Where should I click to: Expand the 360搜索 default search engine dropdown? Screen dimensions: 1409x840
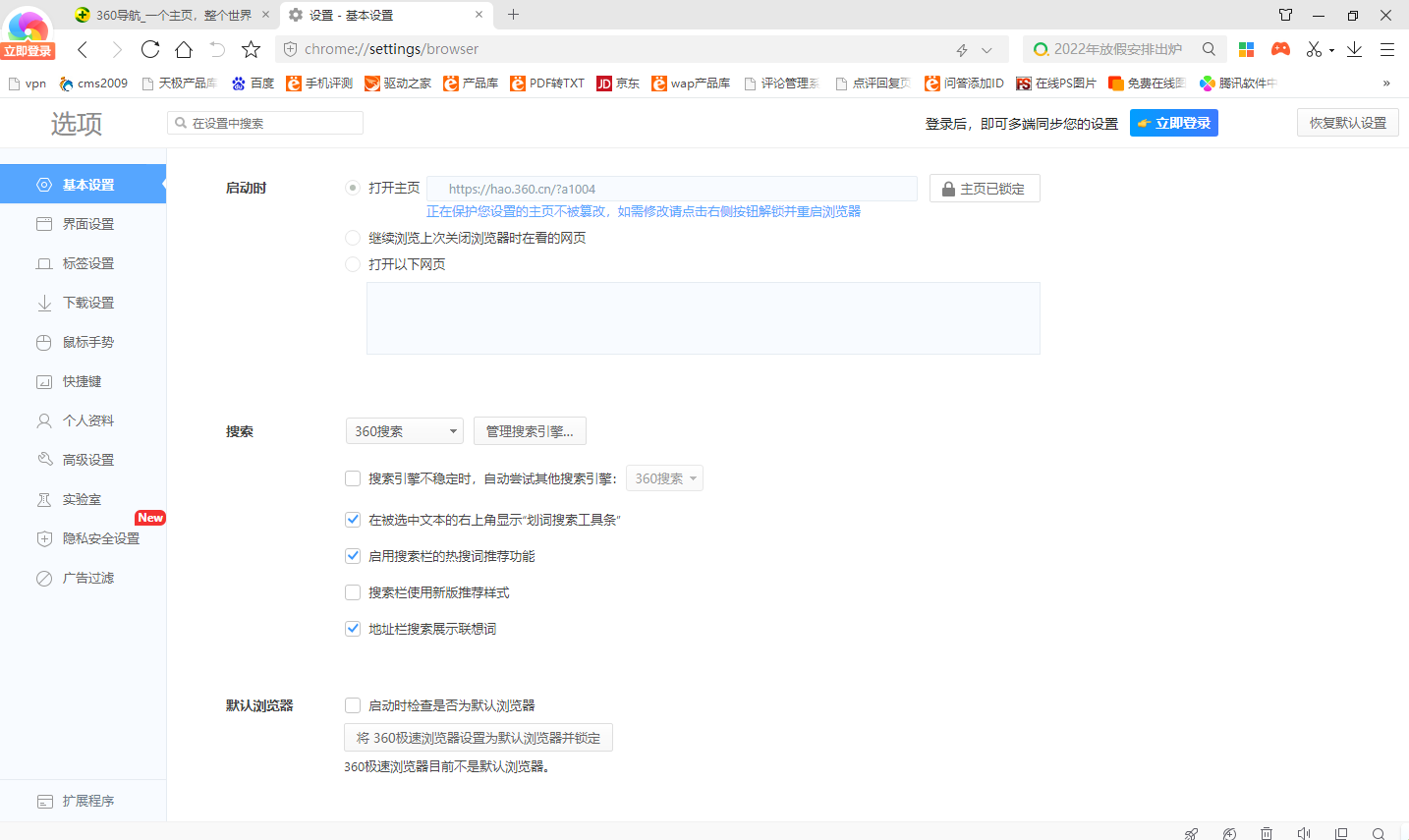tap(404, 431)
